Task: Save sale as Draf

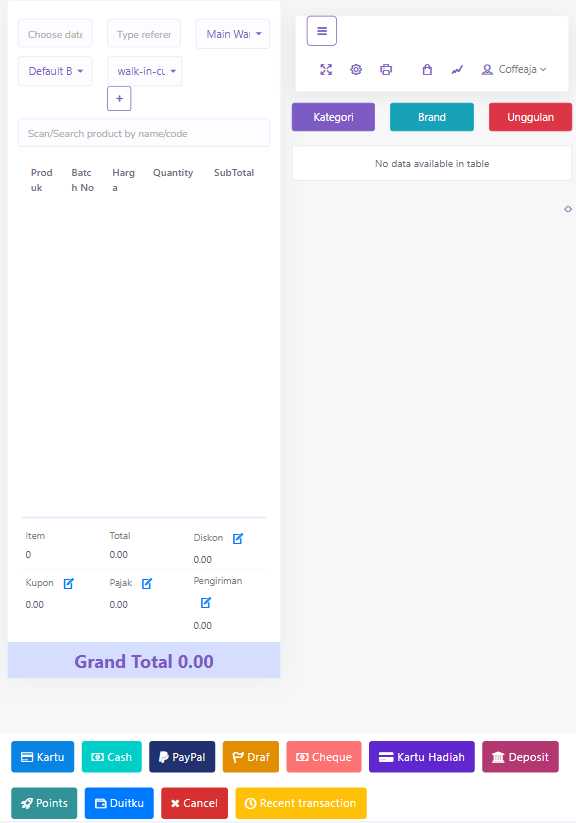Action: [251, 757]
